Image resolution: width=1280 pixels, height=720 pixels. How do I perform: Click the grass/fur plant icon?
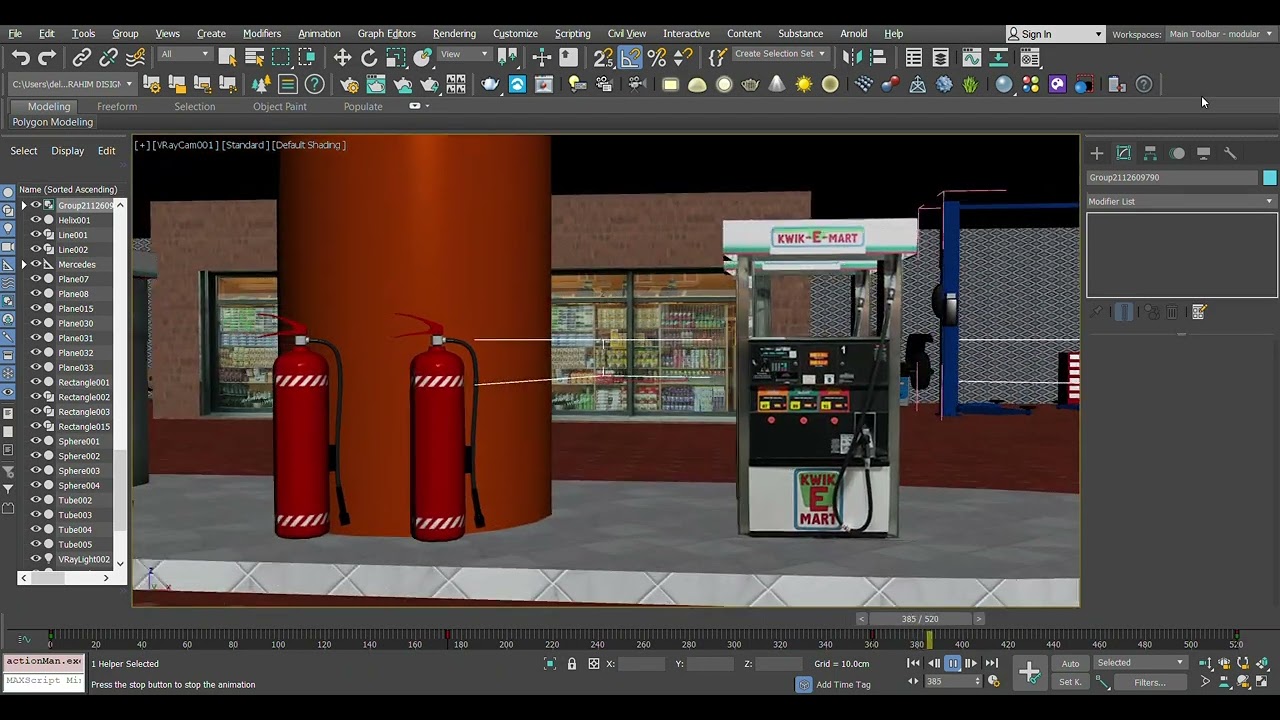click(x=970, y=85)
